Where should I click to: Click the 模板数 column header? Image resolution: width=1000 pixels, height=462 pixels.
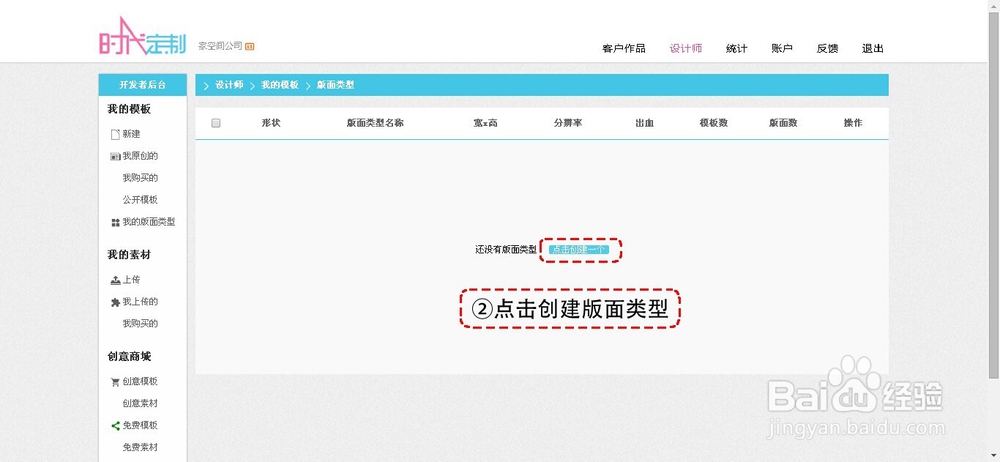pos(714,123)
